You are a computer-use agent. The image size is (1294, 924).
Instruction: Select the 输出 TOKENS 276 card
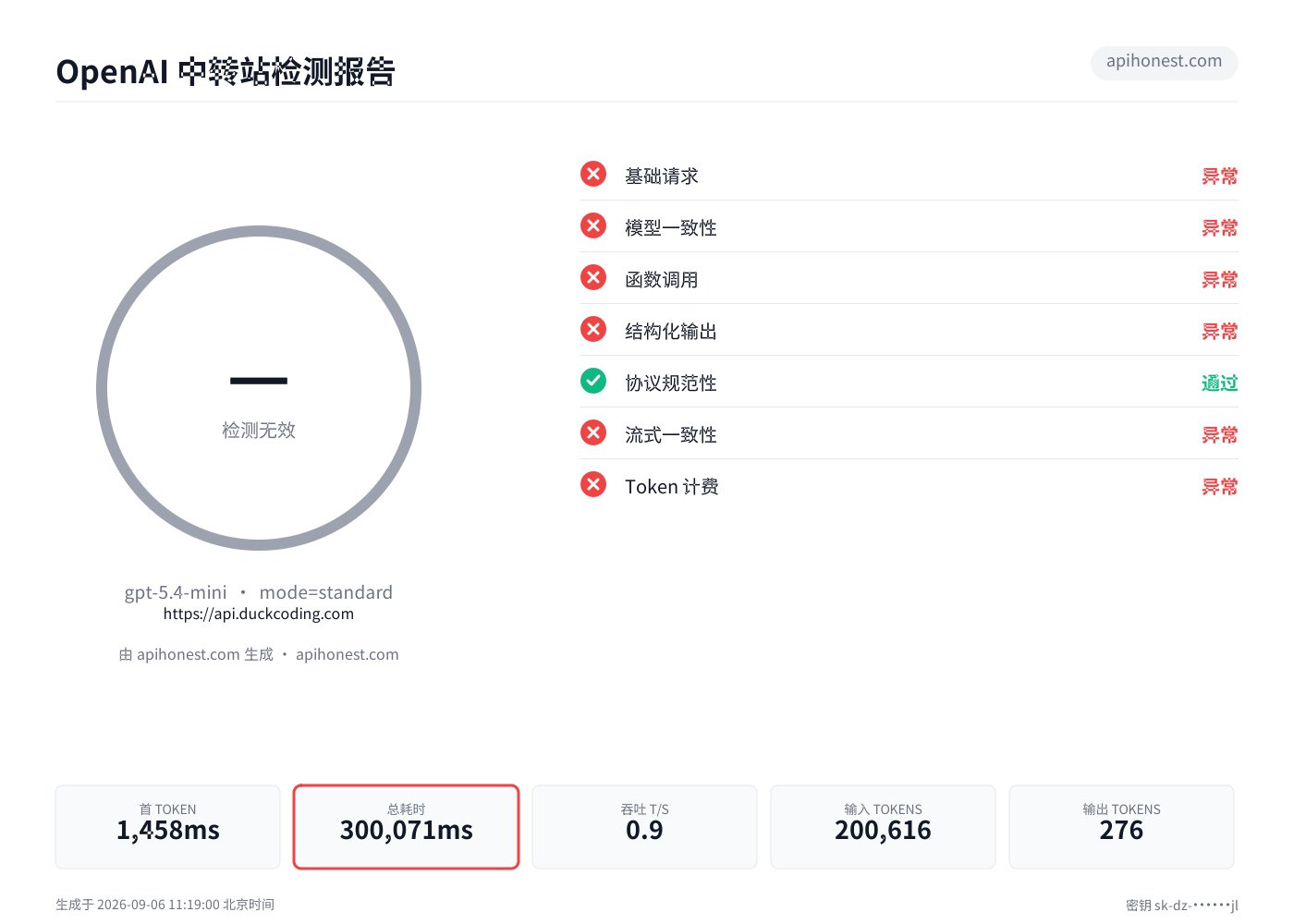[1121, 827]
